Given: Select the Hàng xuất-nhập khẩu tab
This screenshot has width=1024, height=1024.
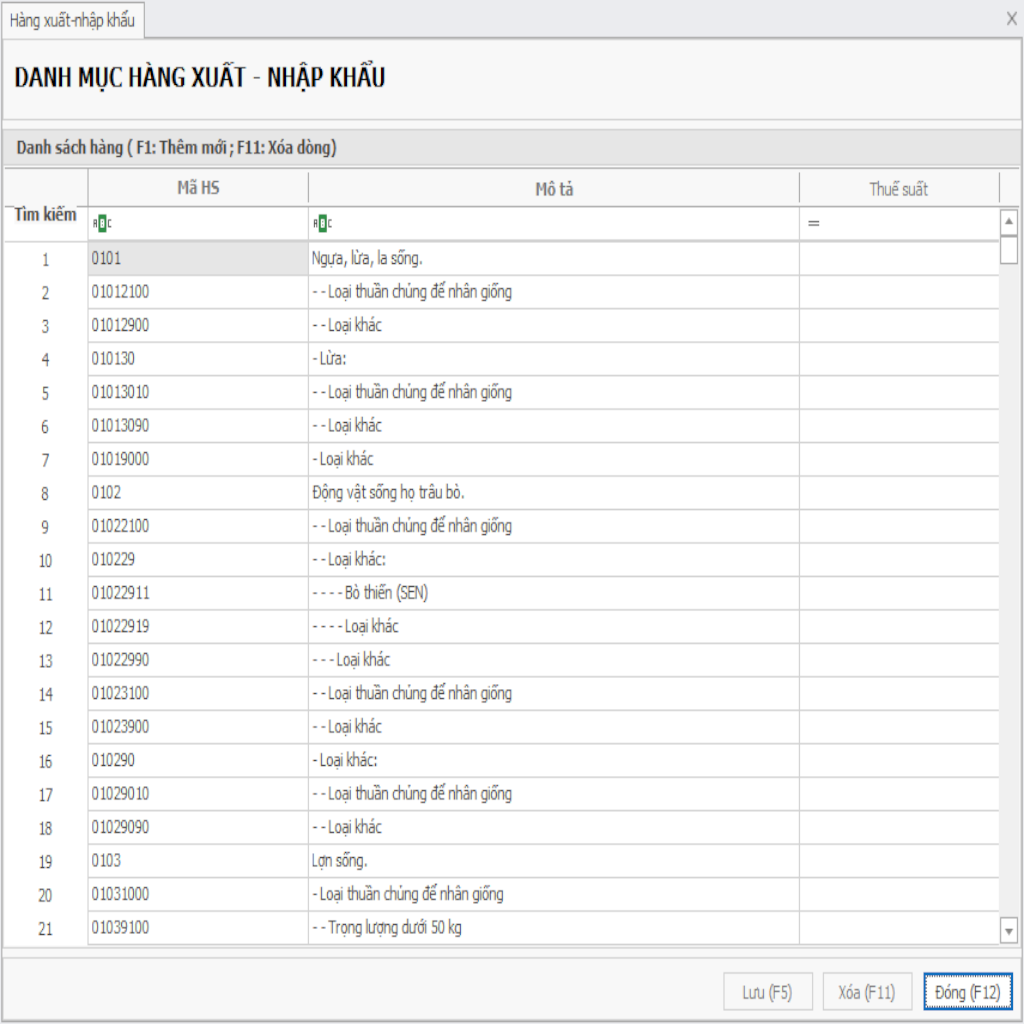Looking at the screenshot, I should tap(71, 20).
